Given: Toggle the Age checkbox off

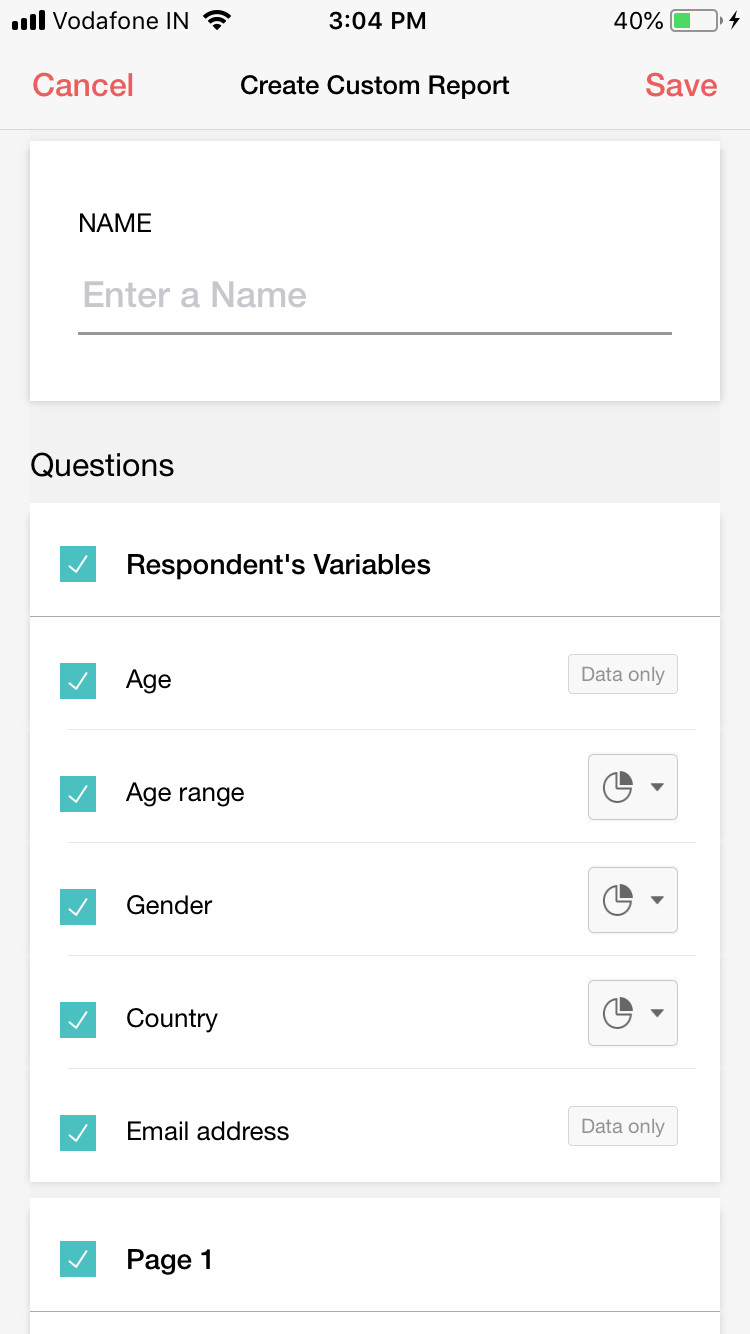Looking at the screenshot, I should [x=78, y=680].
